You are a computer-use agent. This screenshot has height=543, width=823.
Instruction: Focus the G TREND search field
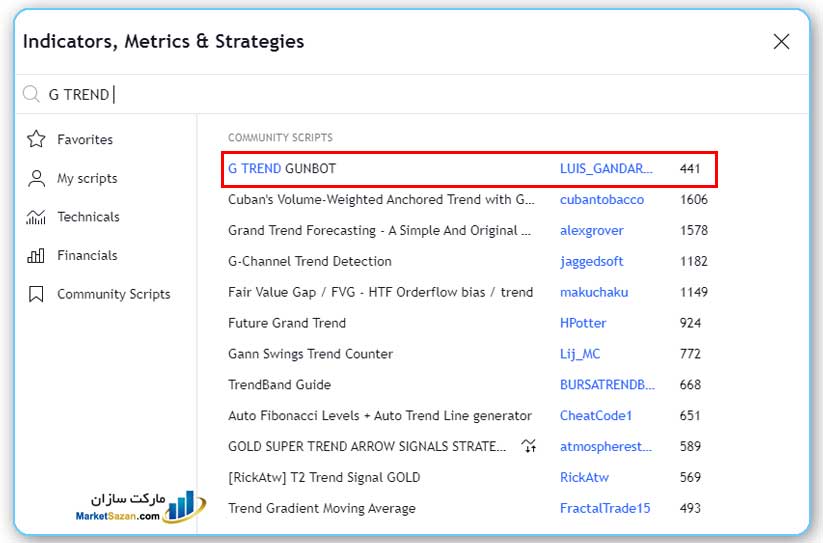(400, 94)
